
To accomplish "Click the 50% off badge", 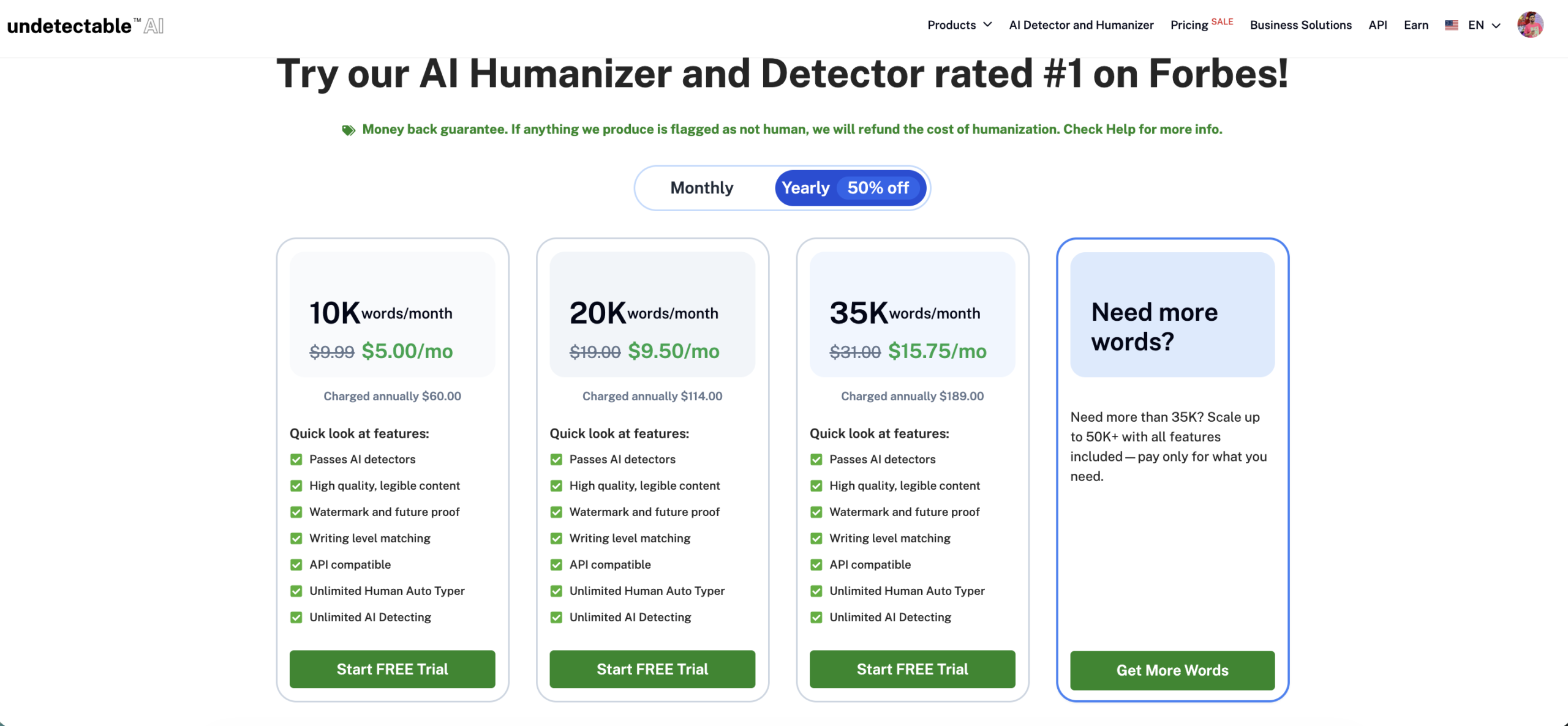I will click(878, 188).
